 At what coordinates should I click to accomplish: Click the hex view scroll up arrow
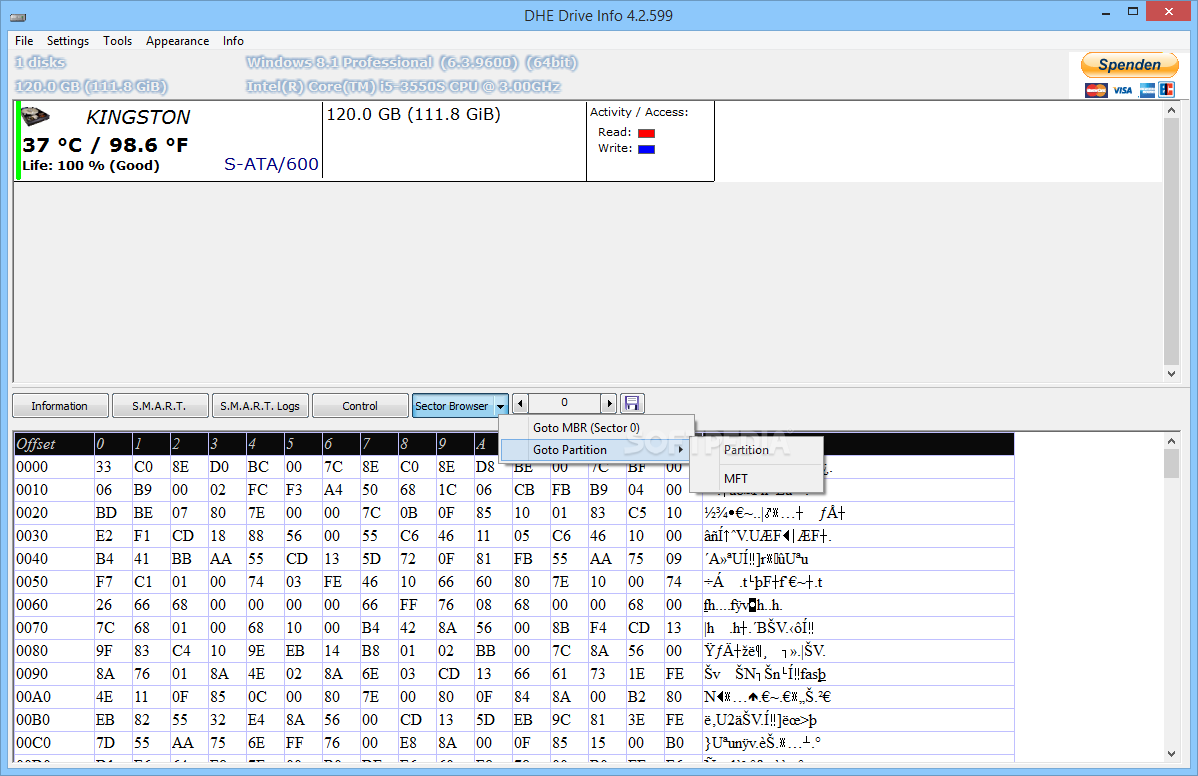1171,441
